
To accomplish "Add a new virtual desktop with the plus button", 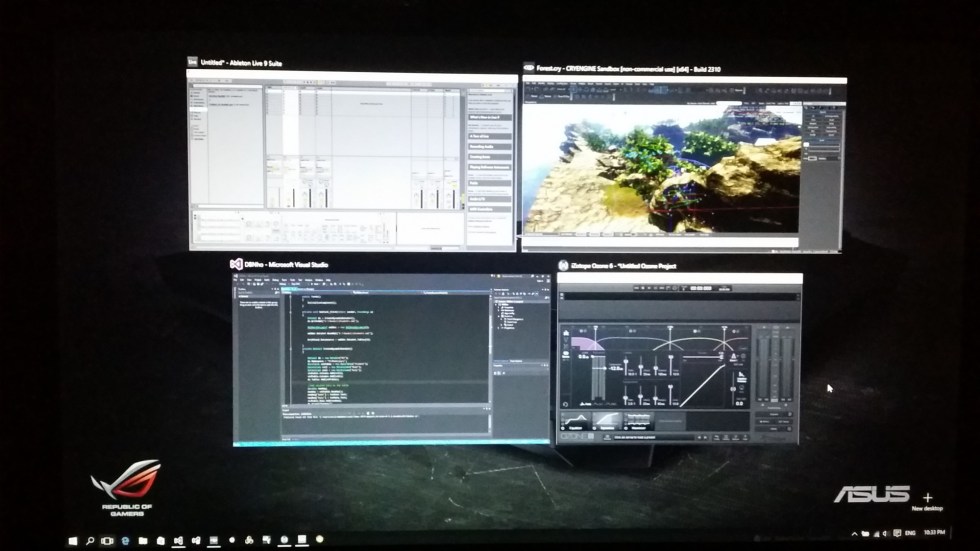I will pos(928,497).
